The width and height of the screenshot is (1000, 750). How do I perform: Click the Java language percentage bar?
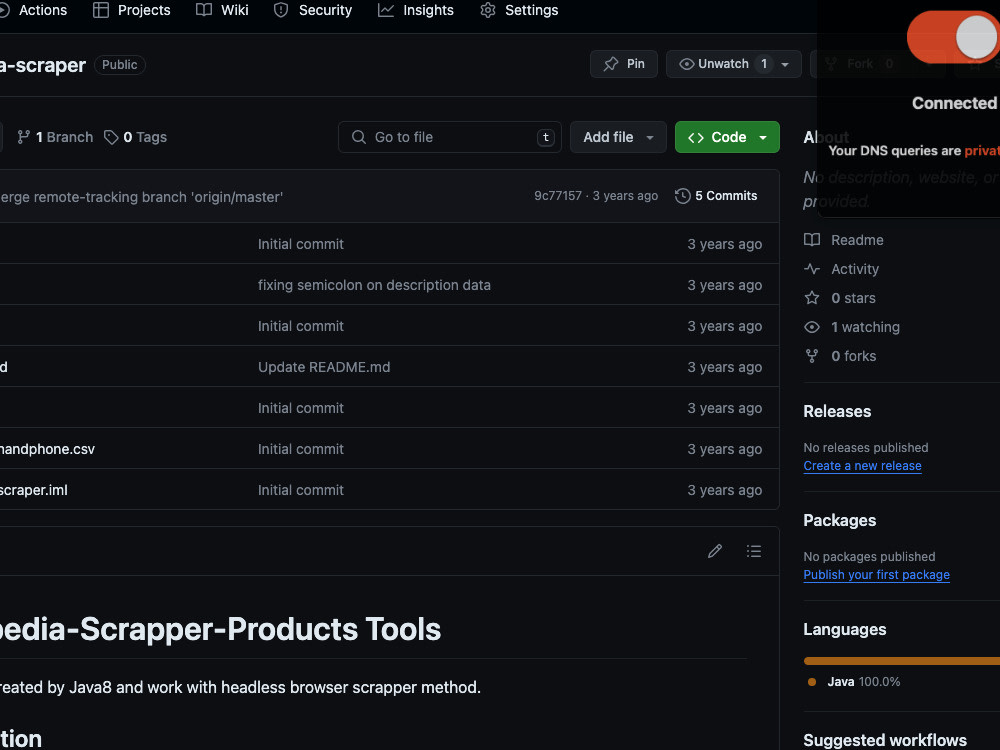pyautogui.click(x=900, y=660)
